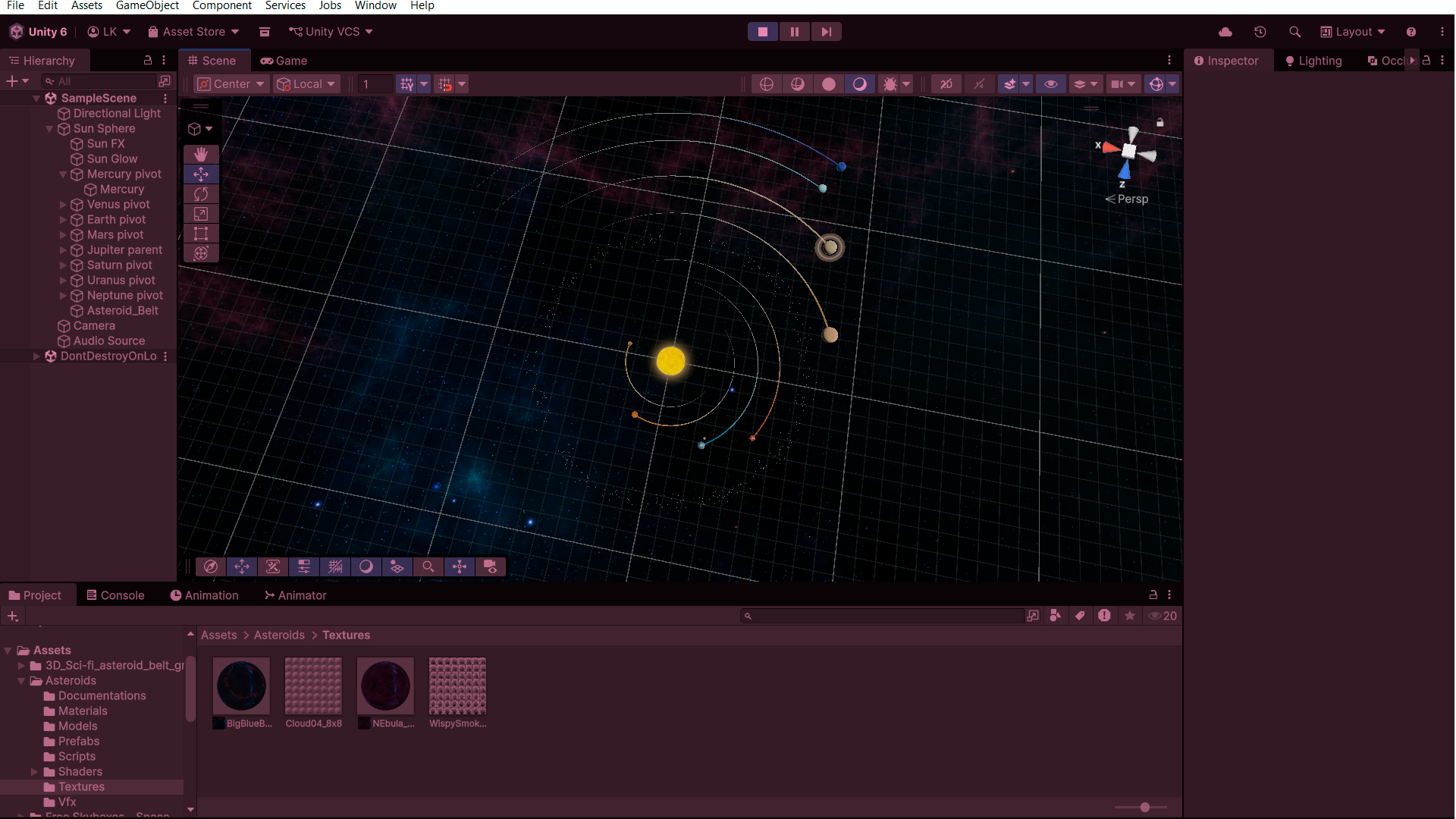Click the Asset Store button

point(193,32)
